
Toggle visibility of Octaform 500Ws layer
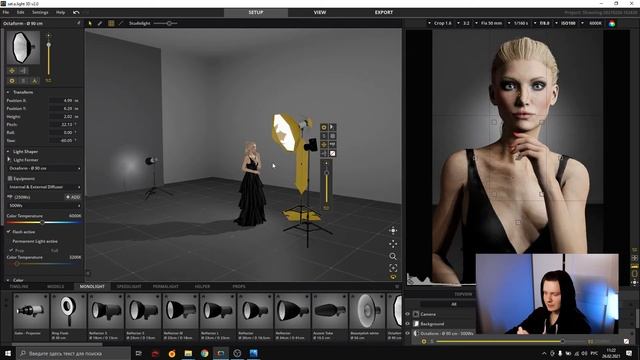pos(407,333)
